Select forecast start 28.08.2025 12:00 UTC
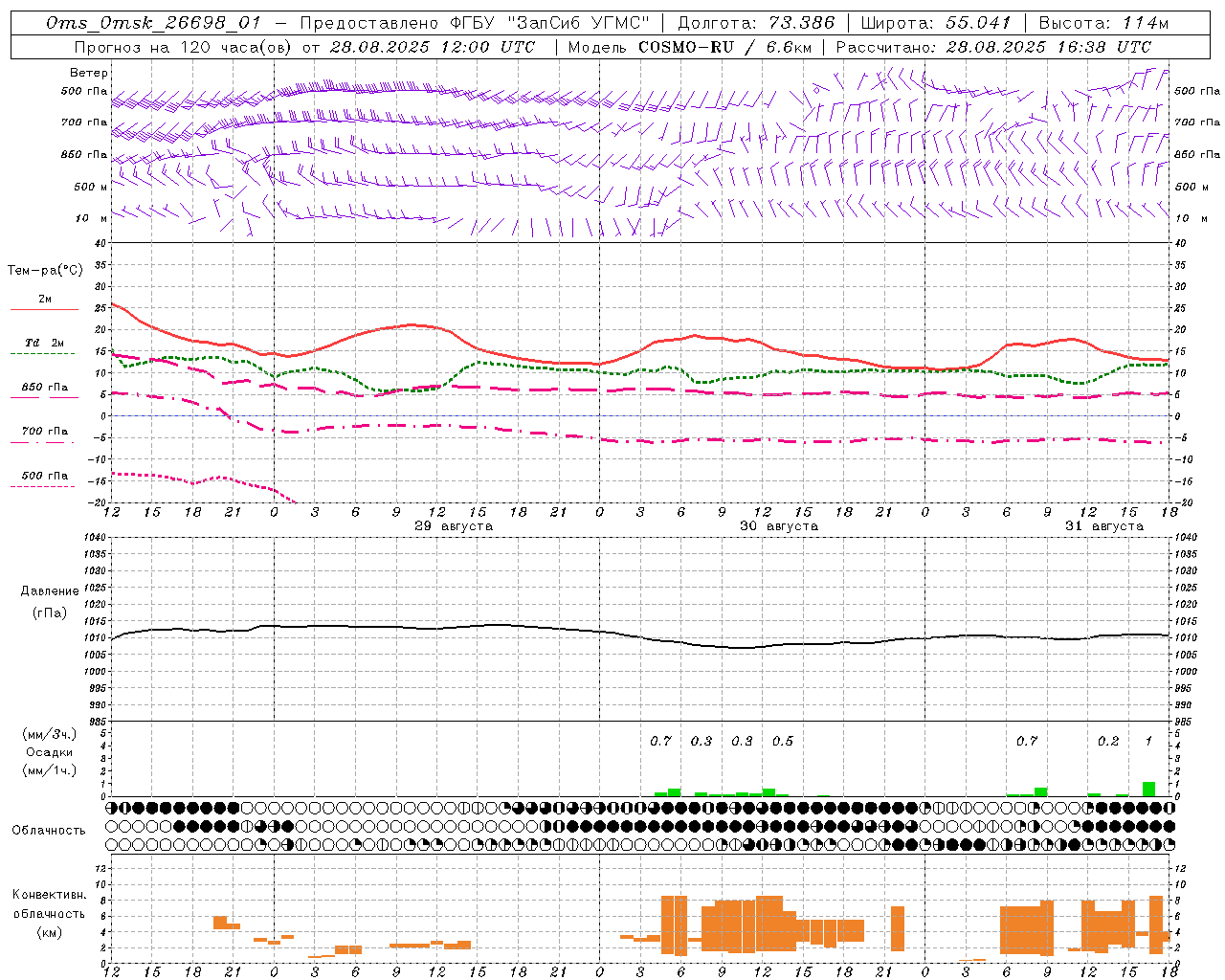 pos(434,47)
